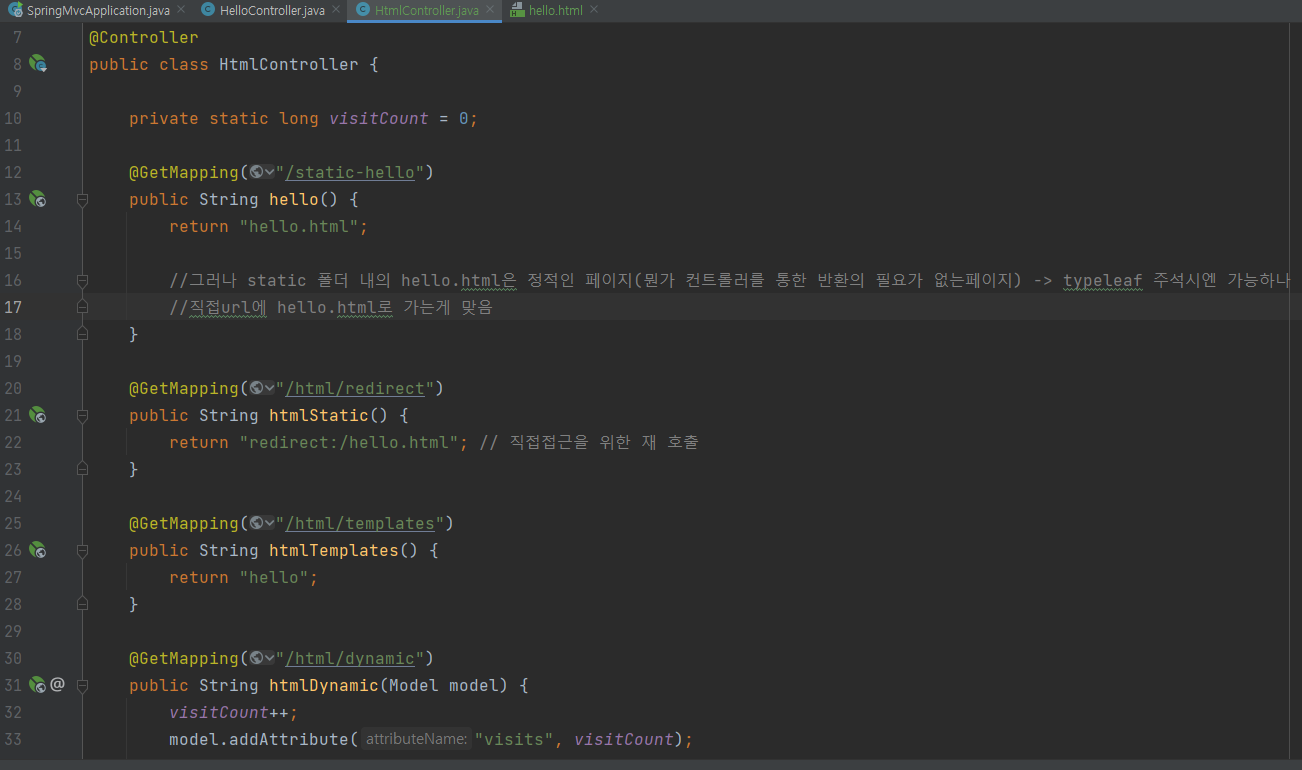Screen dimensions: 1302x770
Task: Click the htmlDynamic method name
Action: [x=323, y=685]
